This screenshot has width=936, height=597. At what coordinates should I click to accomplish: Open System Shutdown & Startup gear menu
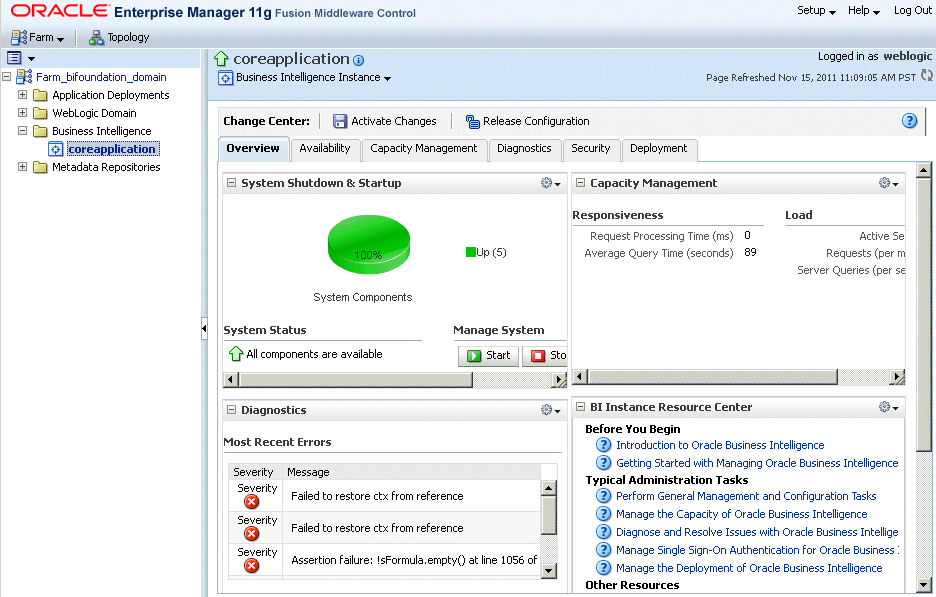tap(550, 183)
